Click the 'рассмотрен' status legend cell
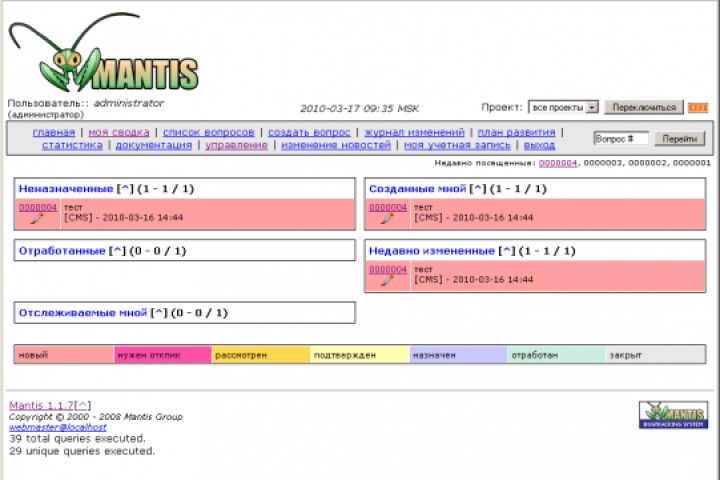The image size is (720, 480). [x=260, y=355]
